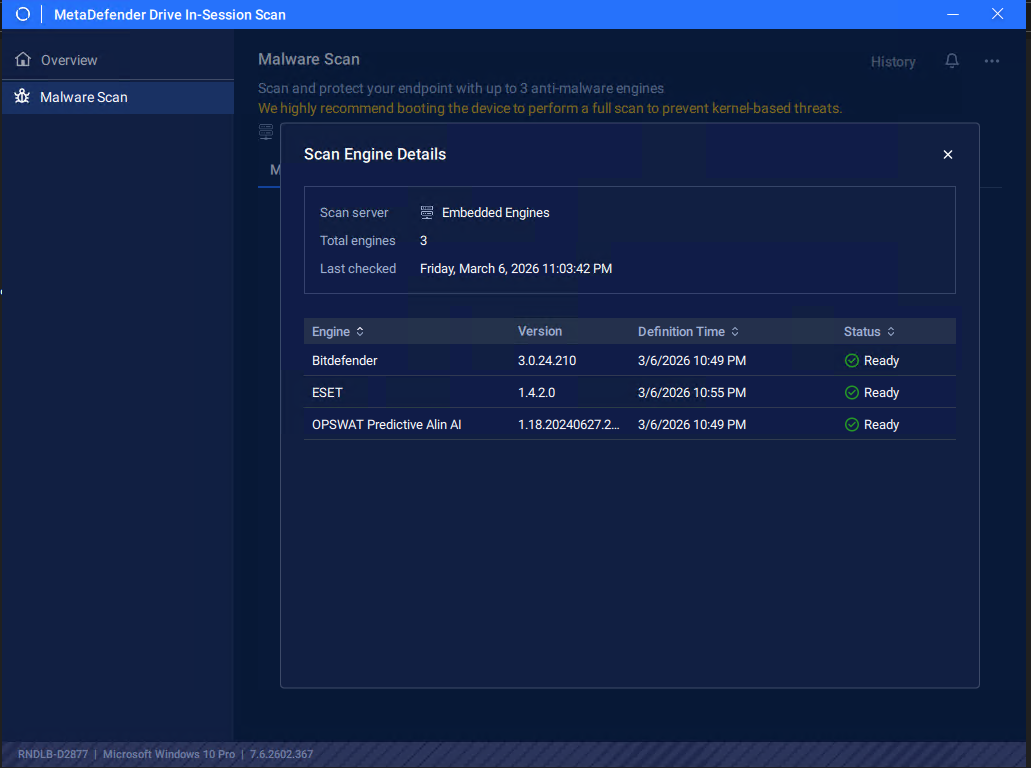
Task: Open the scan History link
Action: tap(892, 61)
